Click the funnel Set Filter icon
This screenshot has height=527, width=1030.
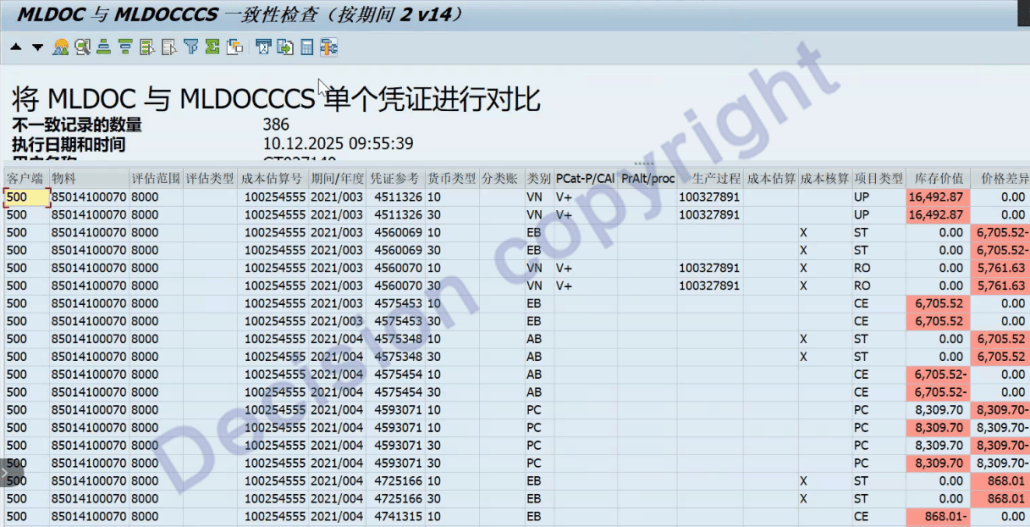[x=190, y=47]
